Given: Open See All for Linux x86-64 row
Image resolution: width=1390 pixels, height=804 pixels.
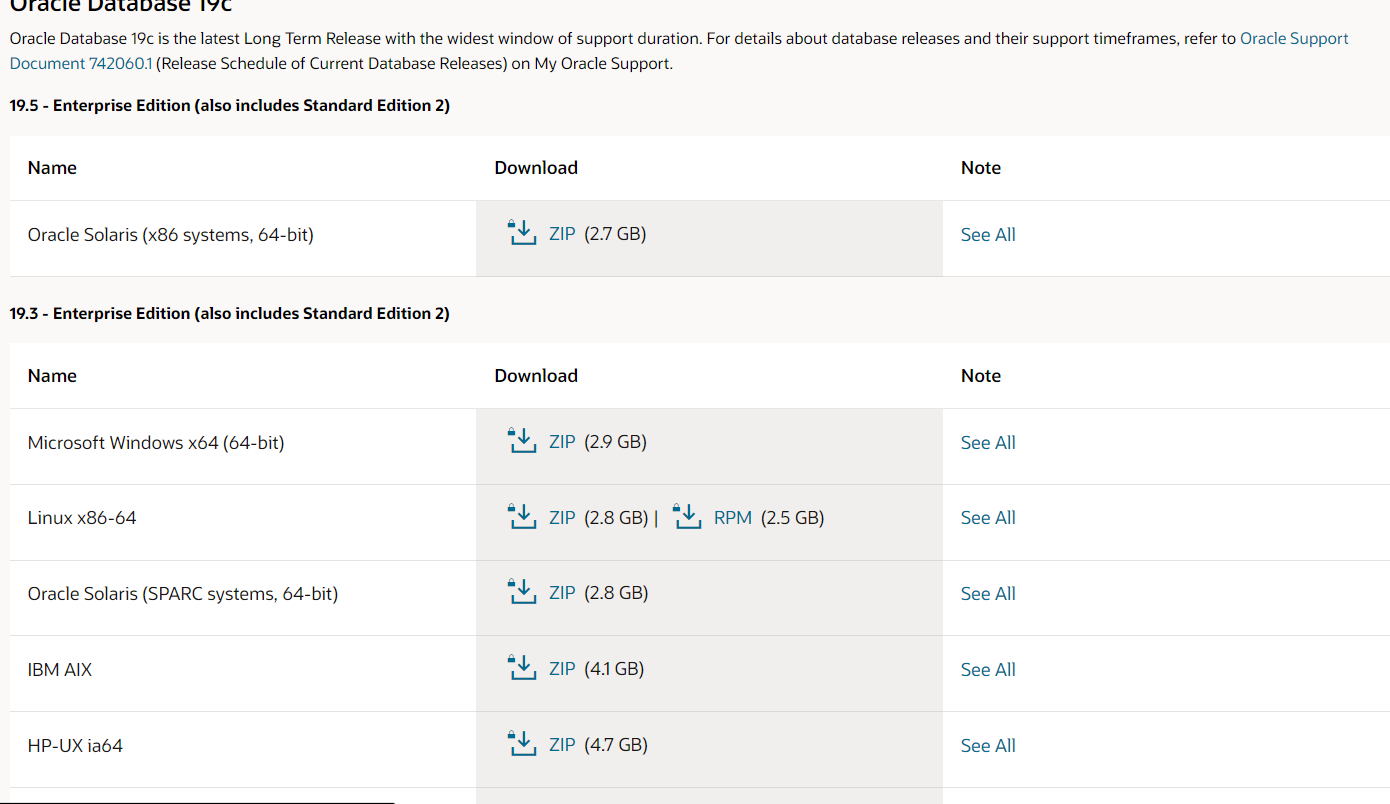Looking at the screenshot, I should 988,518.
